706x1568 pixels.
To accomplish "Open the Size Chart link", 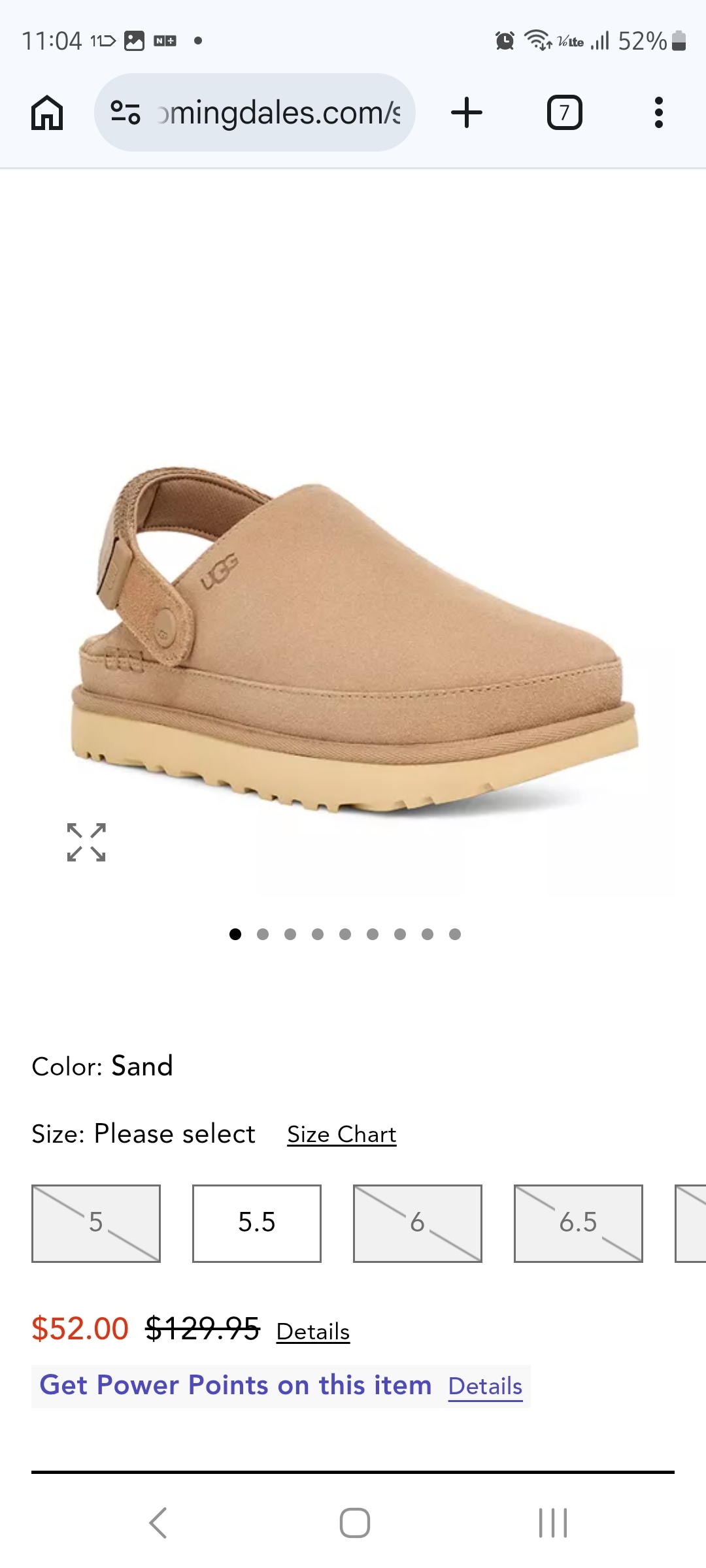I will point(342,1135).
